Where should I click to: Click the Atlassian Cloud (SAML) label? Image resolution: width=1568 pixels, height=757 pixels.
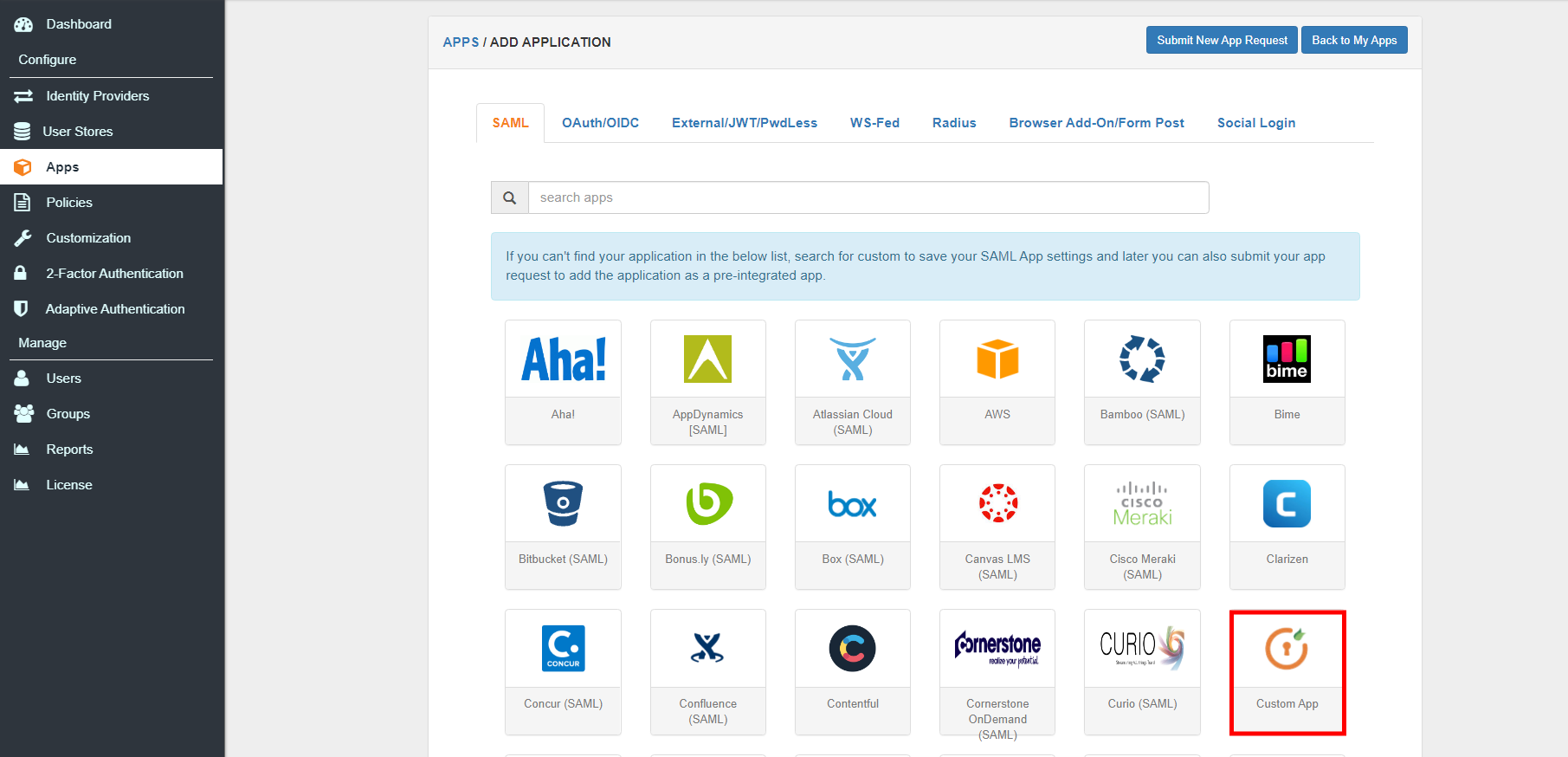(853, 422)
